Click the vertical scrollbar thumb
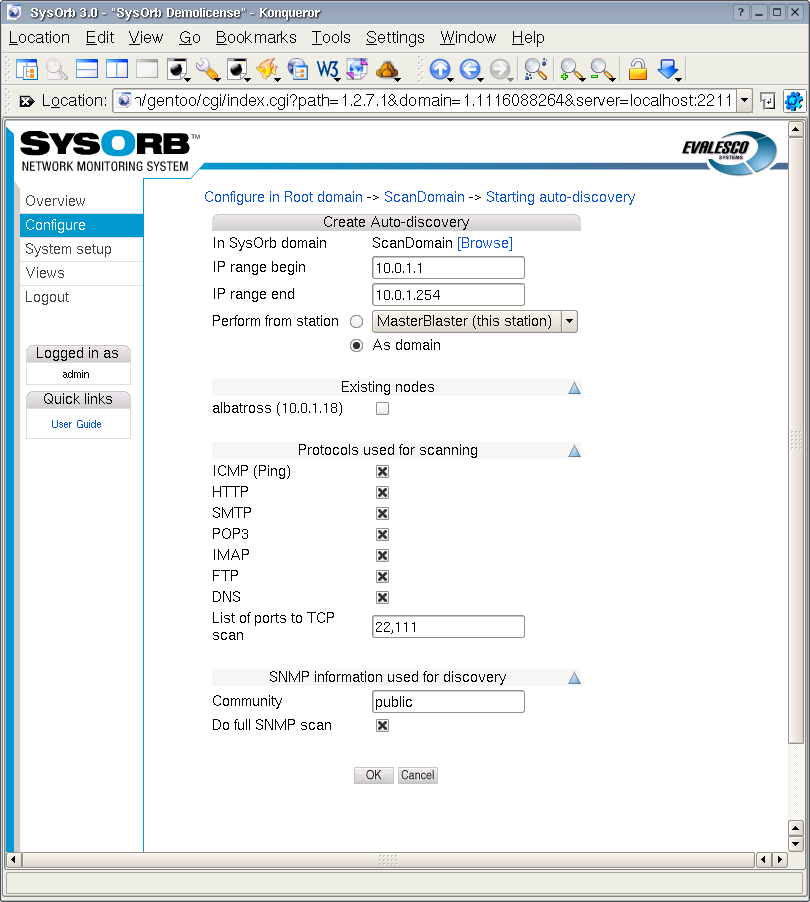This screenshot has width=810, height=902. pos(796,440)
